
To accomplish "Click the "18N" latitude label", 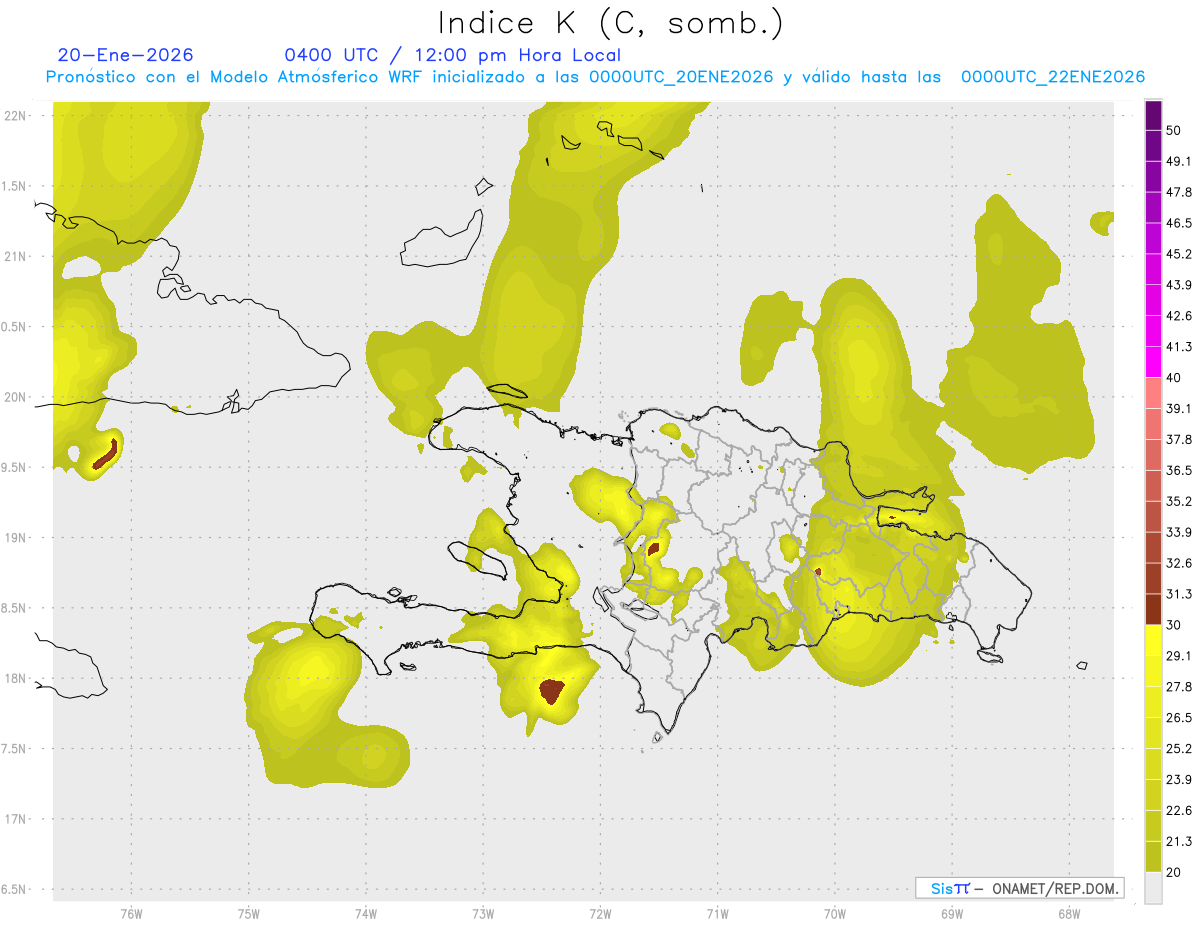I will point(15,679).
